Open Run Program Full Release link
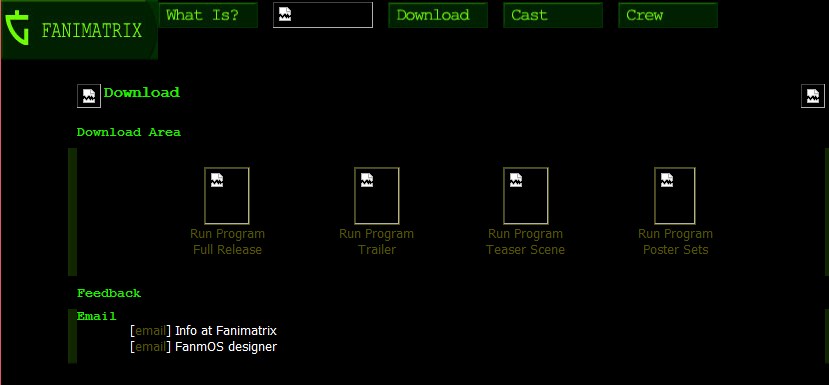Screen dimensions: 829x385 [x=227, y=242]
